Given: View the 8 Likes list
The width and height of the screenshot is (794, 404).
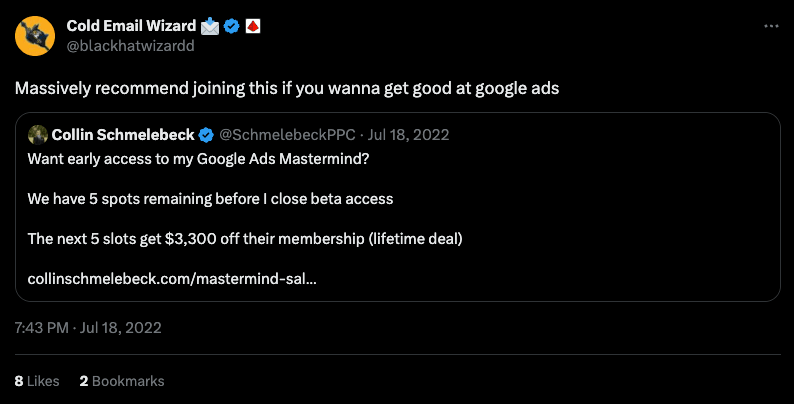Looking at the screenshot, I should point(37,380).
